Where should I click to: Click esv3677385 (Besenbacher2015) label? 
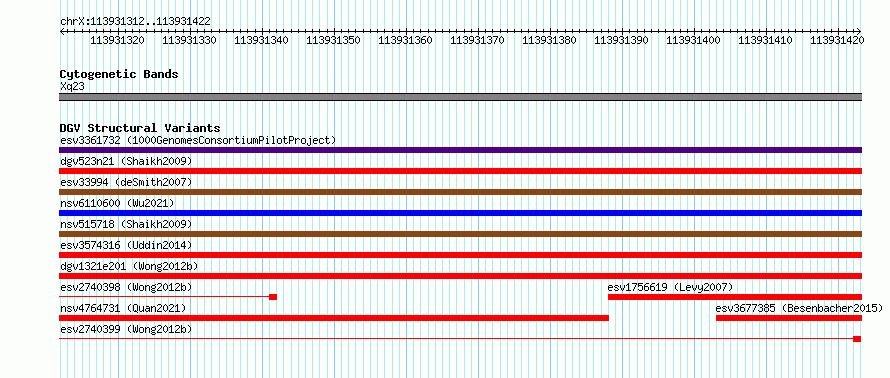(x=799, y=308)
